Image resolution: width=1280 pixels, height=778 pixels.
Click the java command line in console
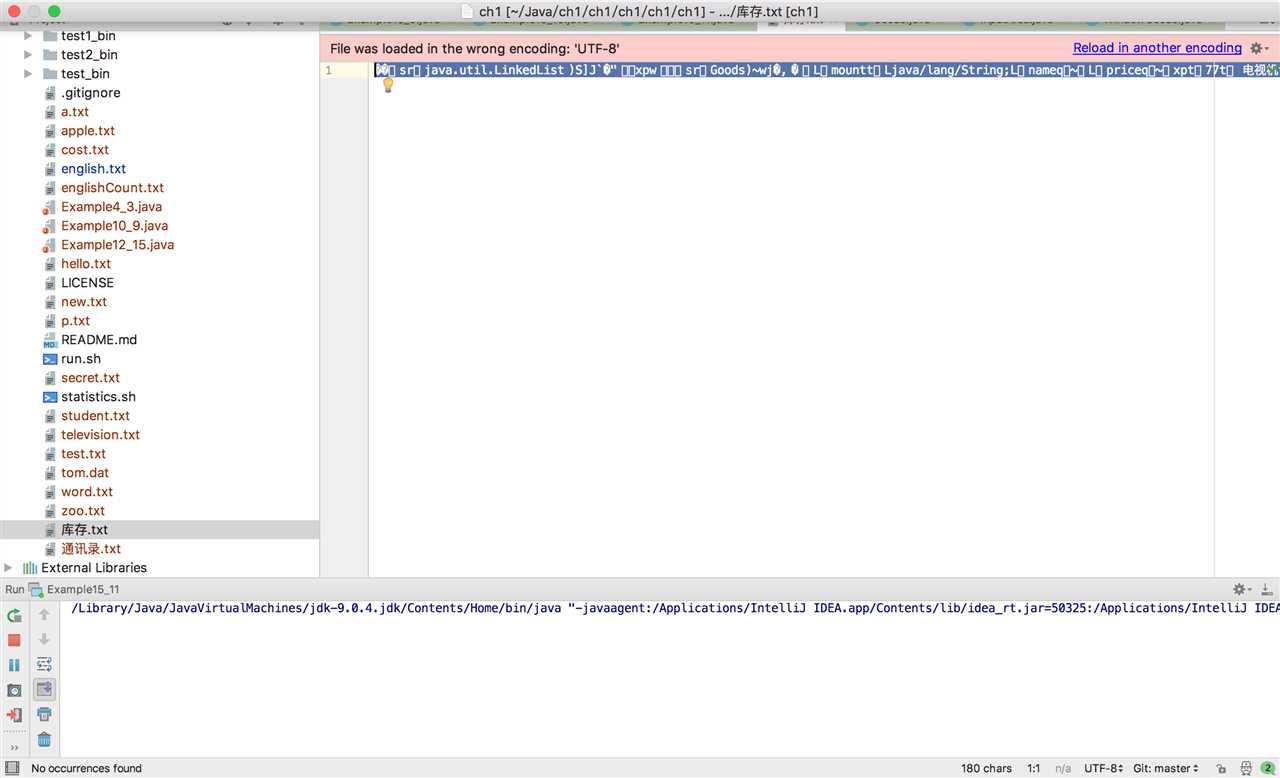coord(675,608)
